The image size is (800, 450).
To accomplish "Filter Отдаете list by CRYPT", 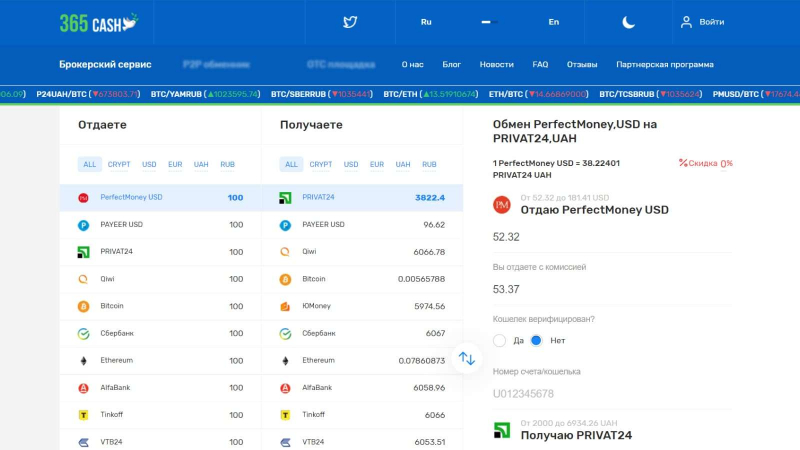I will coord(119,164).
